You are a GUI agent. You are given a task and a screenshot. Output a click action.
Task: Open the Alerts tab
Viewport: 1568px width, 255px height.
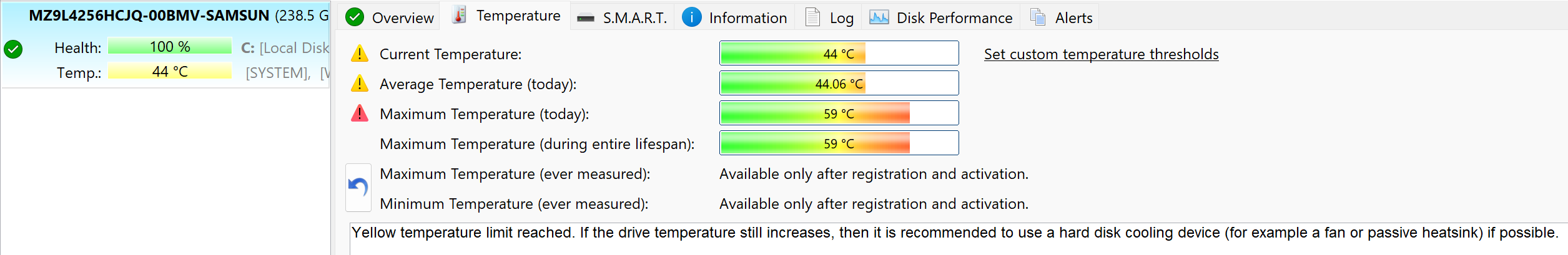tap(1060, 17)
